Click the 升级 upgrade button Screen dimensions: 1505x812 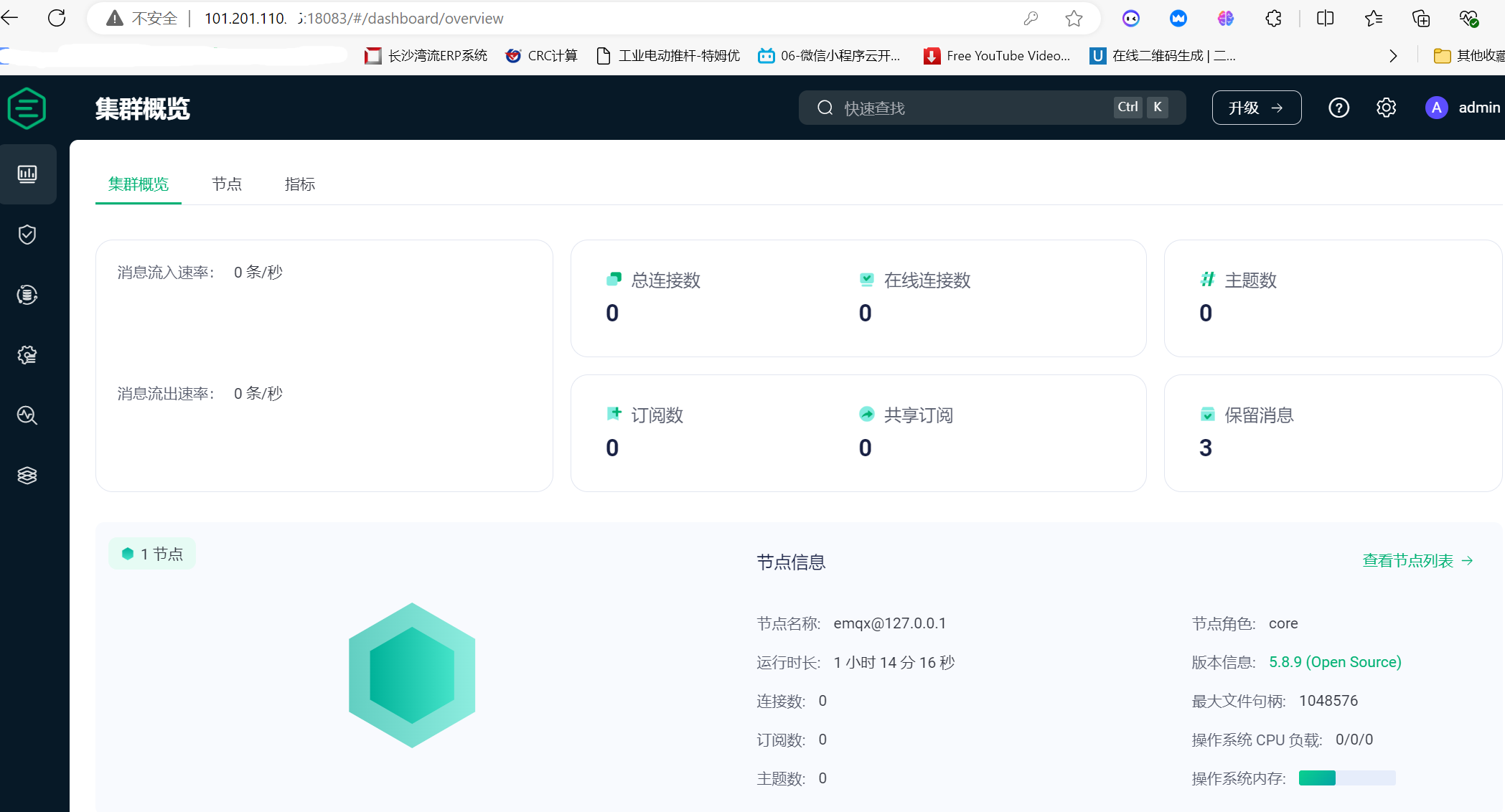[1256, 108]
